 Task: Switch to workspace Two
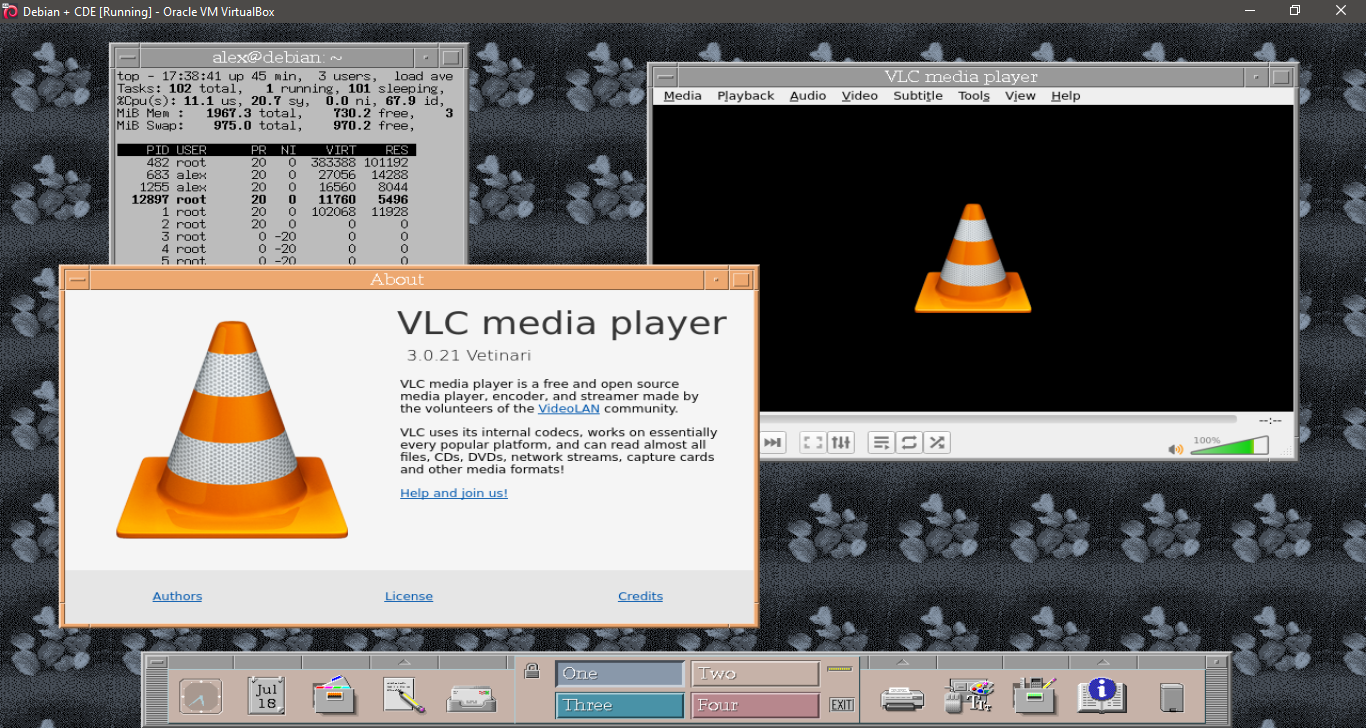coord(754,674)
